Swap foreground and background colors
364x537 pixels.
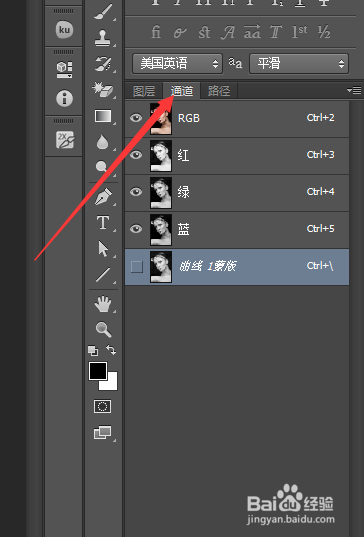click(x=111, y=350)
